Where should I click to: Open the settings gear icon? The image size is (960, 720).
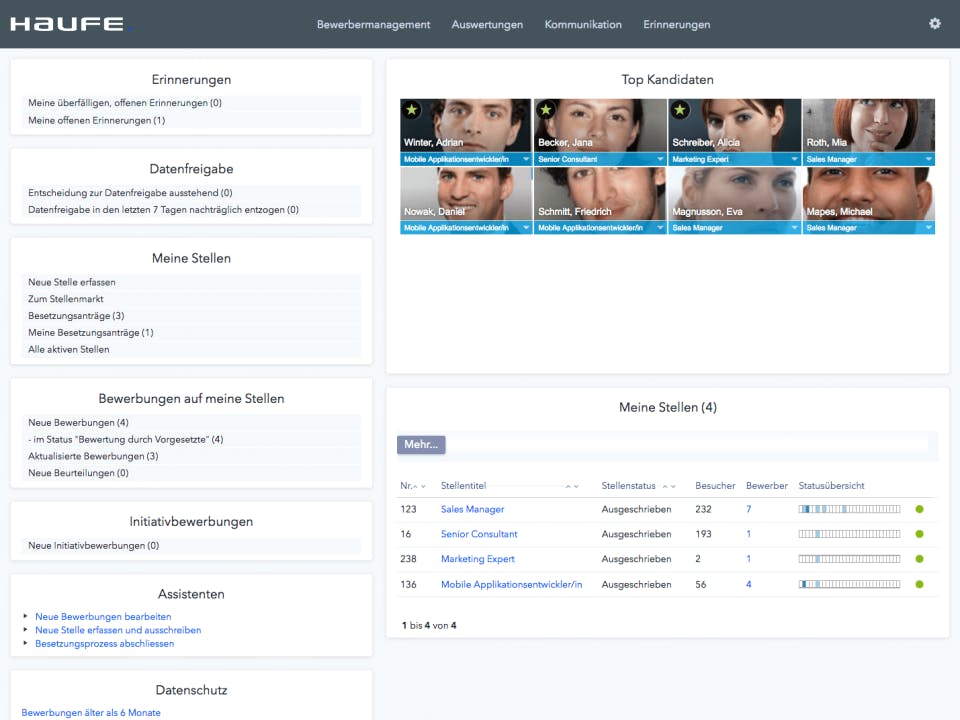934,23
